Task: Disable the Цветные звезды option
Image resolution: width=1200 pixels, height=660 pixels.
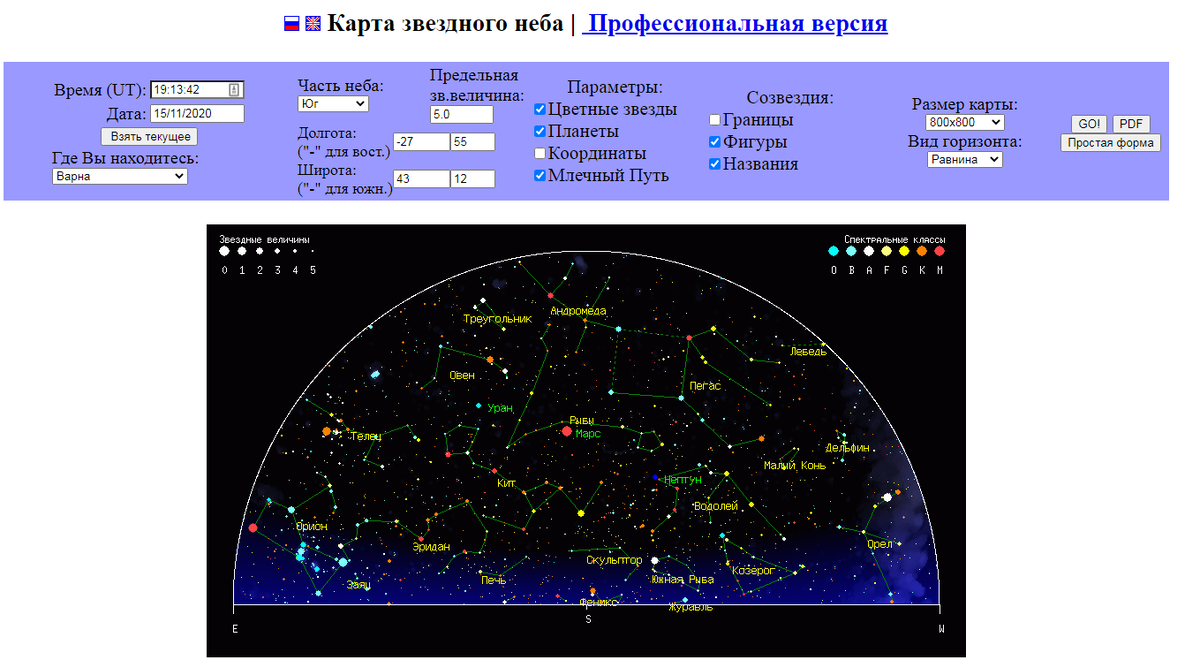Action: [x=539, y=108]
